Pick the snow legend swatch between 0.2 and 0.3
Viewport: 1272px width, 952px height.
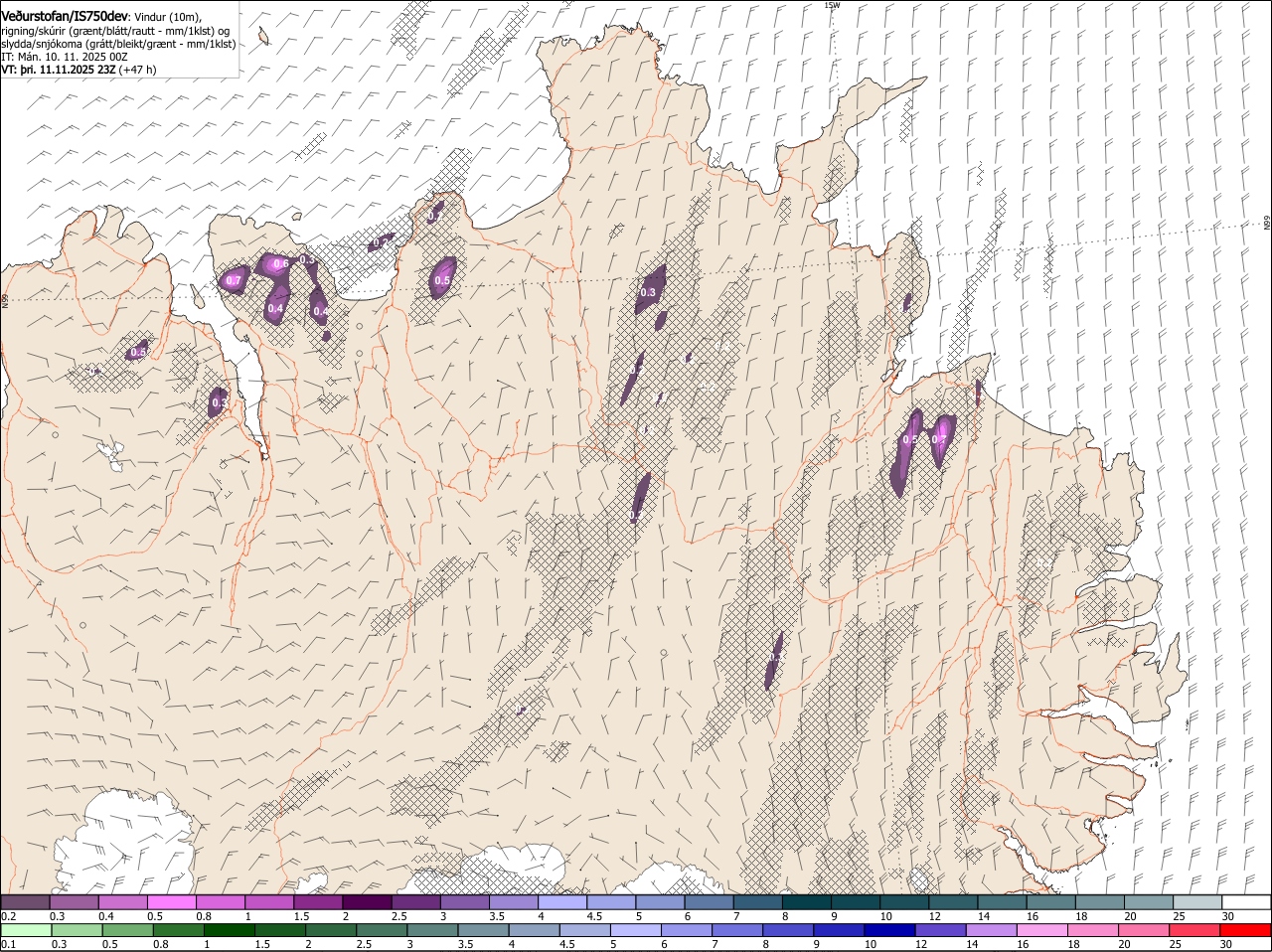pyautogui.click(x=25, y=901)
